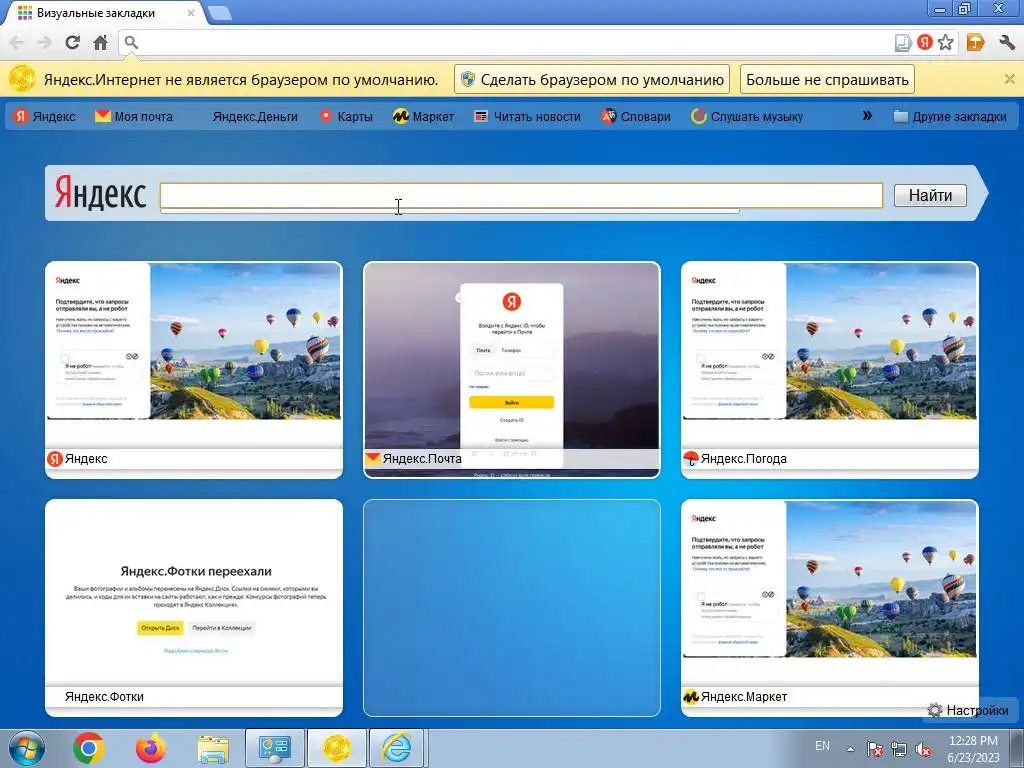Screen dimensions: 1024x768
Task: Launch Google Chrome from the taskbar
Action: coord(89,748)
